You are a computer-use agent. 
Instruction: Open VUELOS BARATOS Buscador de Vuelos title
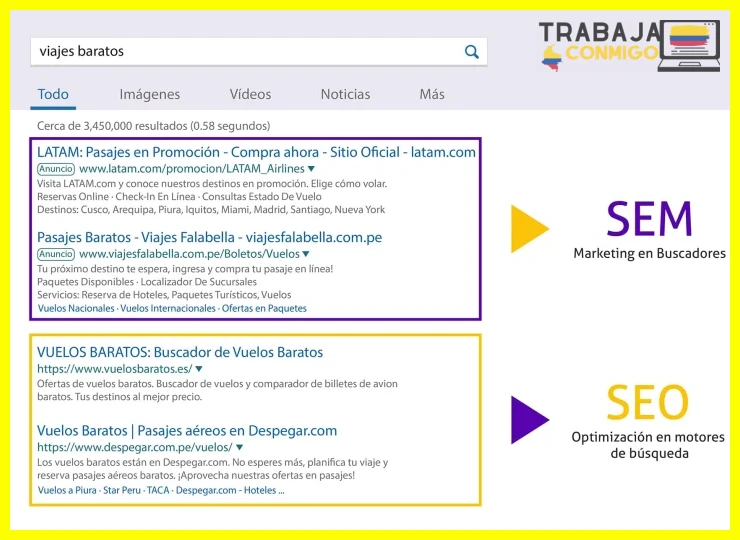tap(180, 353)
